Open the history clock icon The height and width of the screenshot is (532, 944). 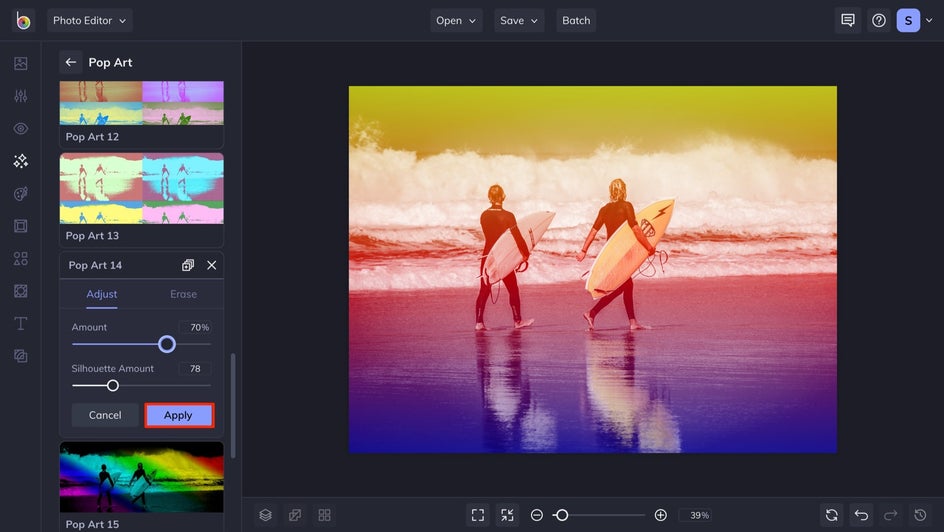(x=920, y=515)
